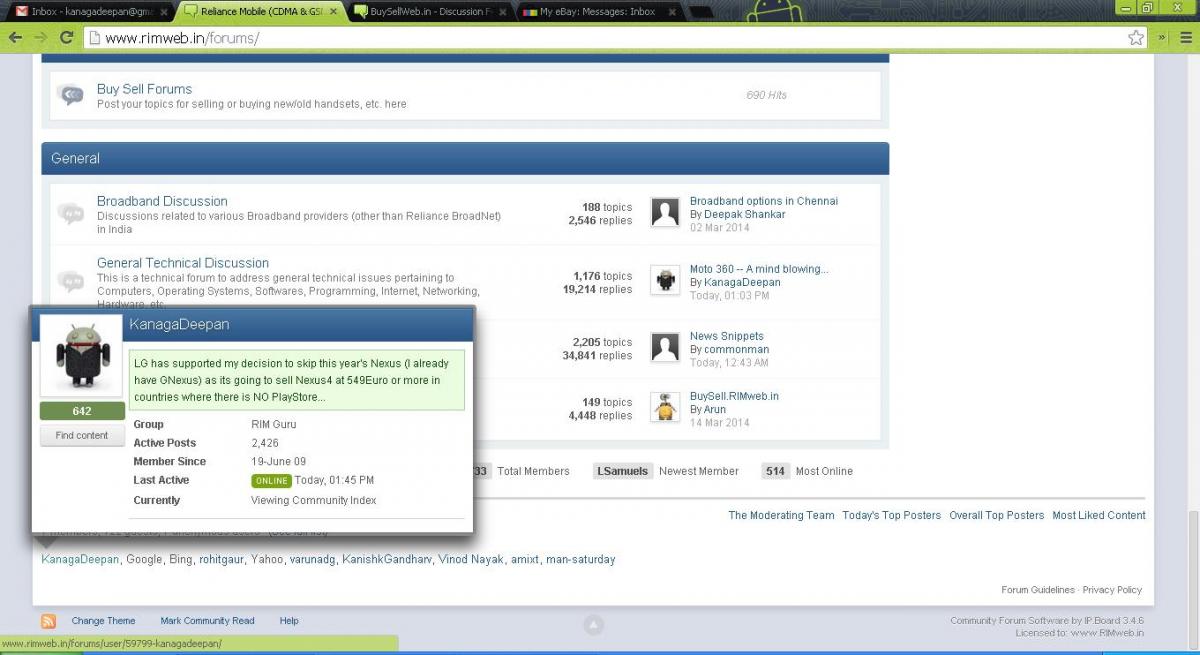Open online user varunadg's profile
This screenshot has height=655, width=1200.
[x=312, y=559]
